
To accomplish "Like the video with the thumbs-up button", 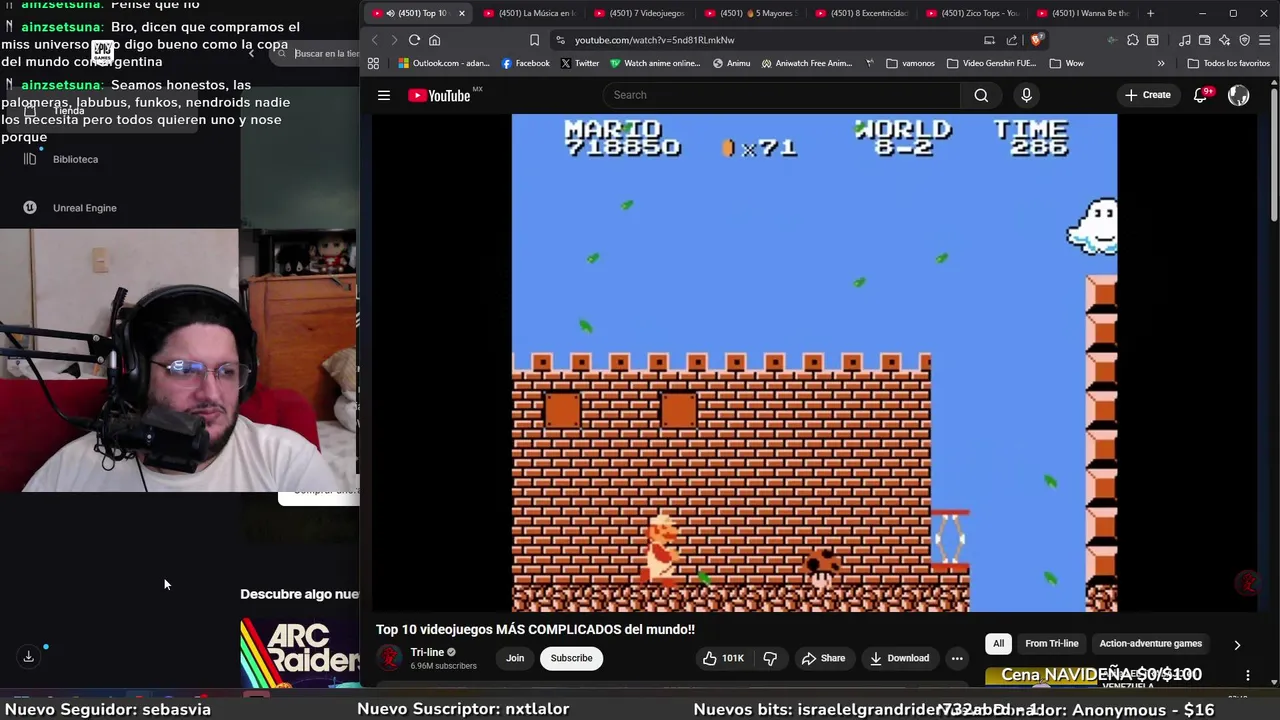I will click(x=724, y=658).
